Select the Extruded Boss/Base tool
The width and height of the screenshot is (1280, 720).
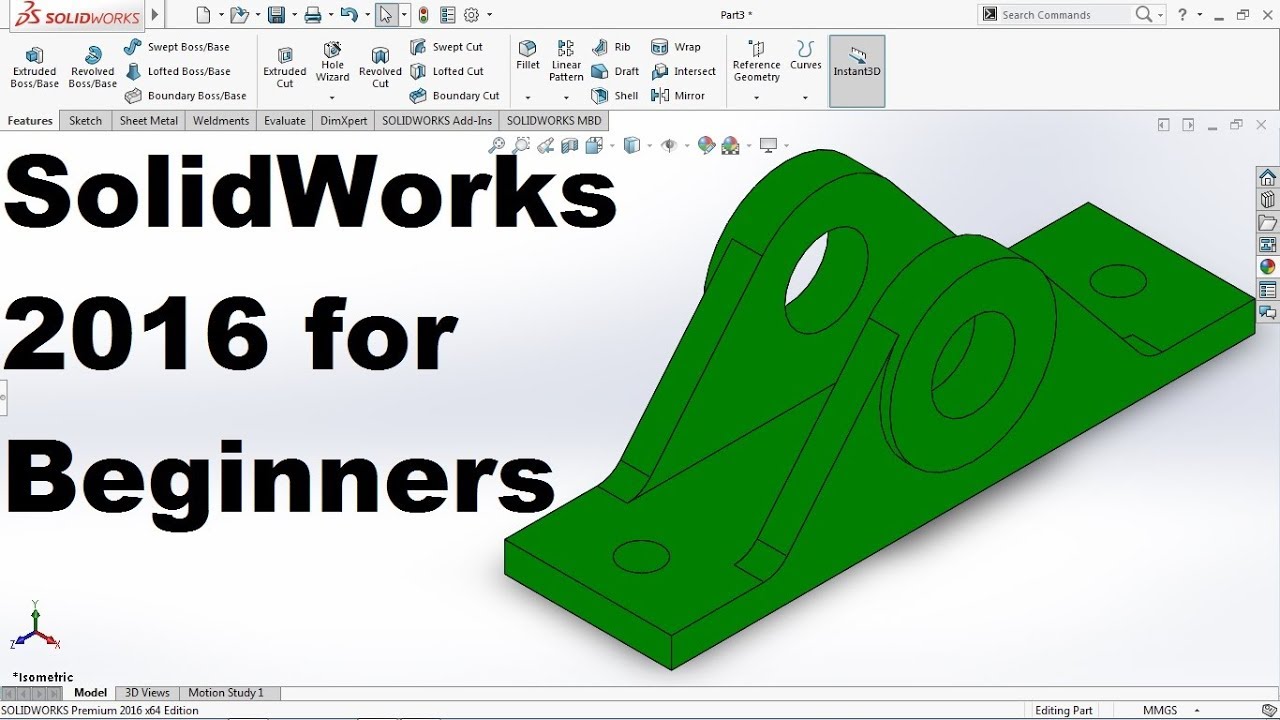pos(35,68)
